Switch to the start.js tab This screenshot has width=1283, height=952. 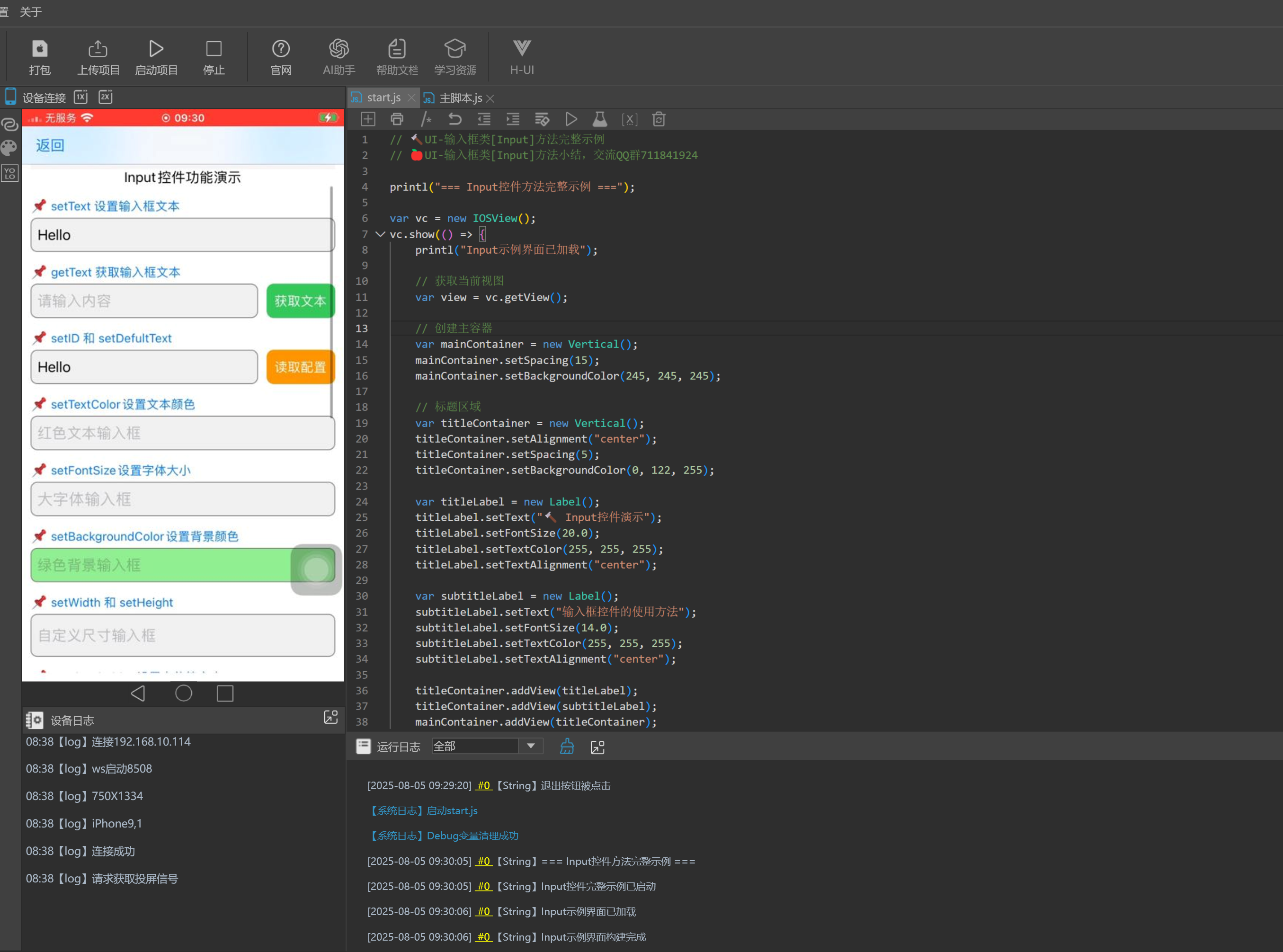(383, 98)
